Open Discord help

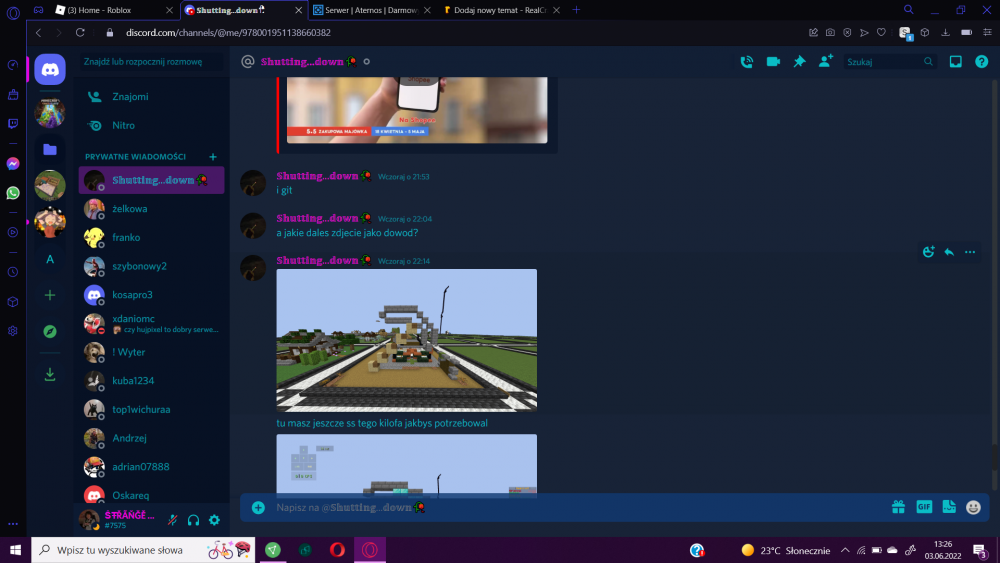point(982,62)
